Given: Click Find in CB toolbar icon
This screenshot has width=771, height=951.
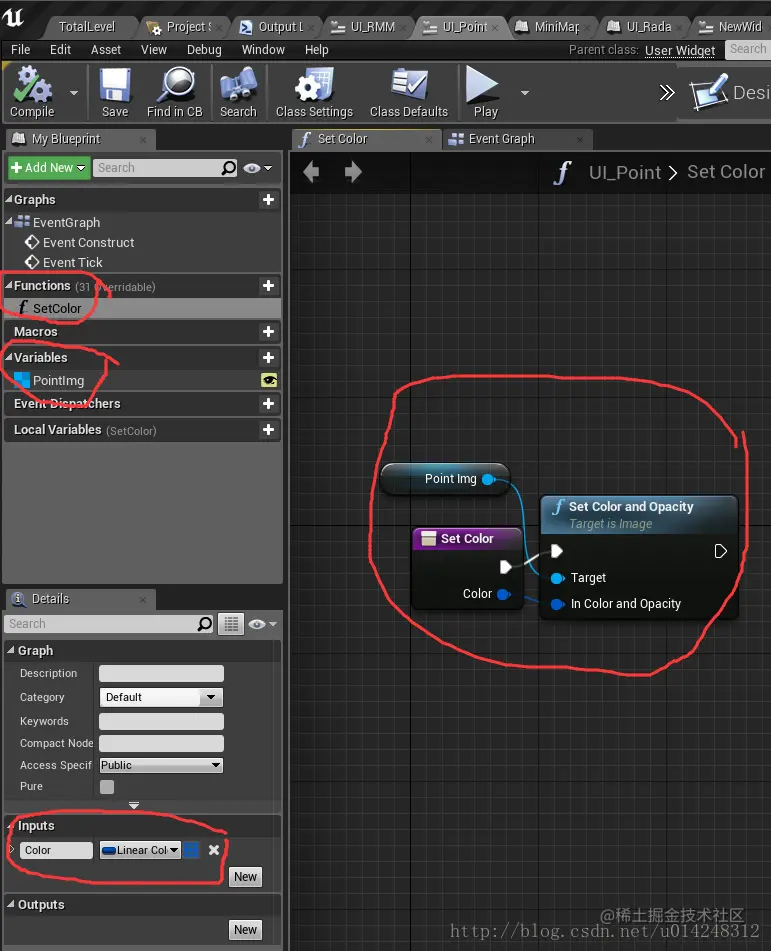Looking at the screenshot, I should [x=175, y=92].
